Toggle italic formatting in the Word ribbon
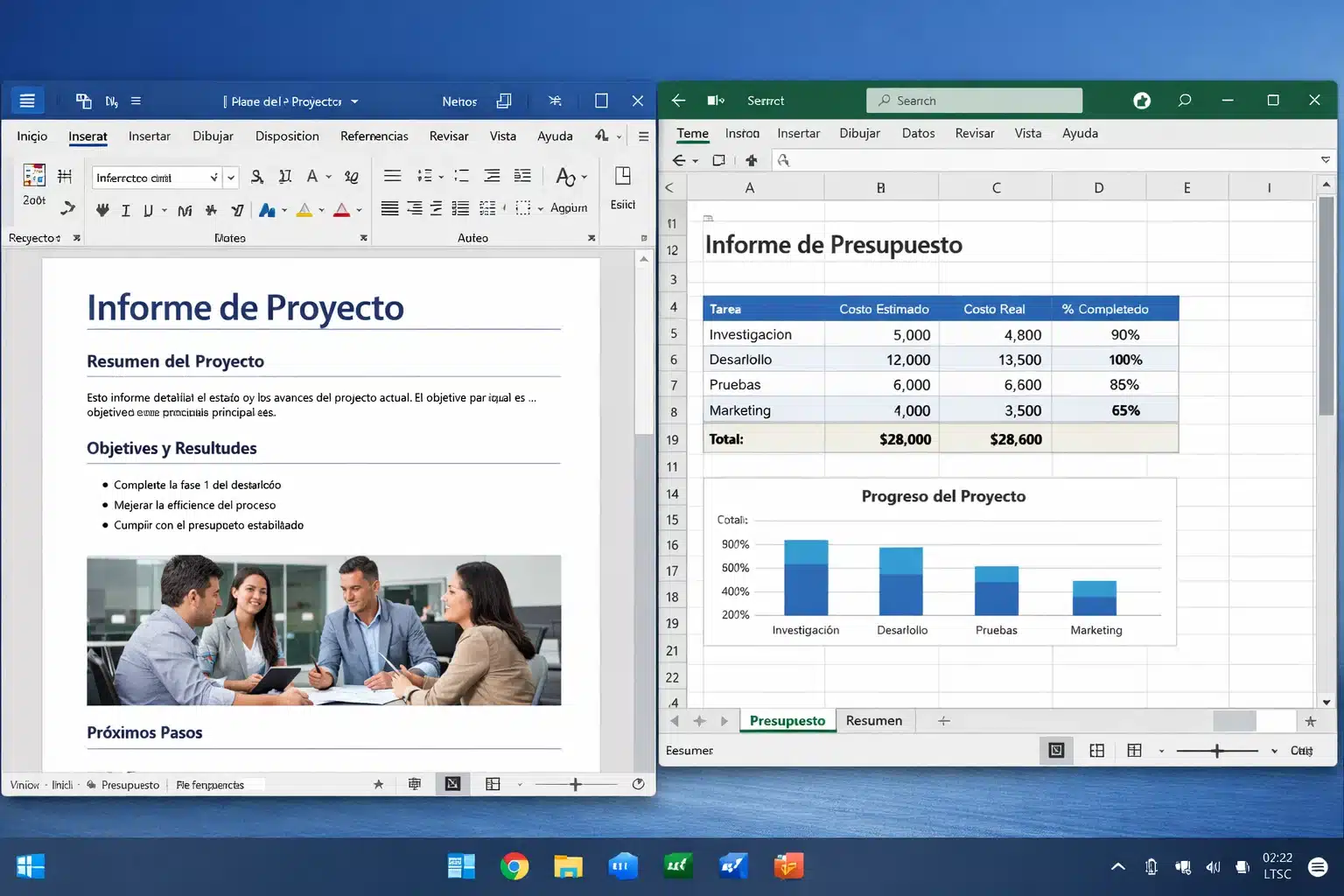 coord(126,208)
